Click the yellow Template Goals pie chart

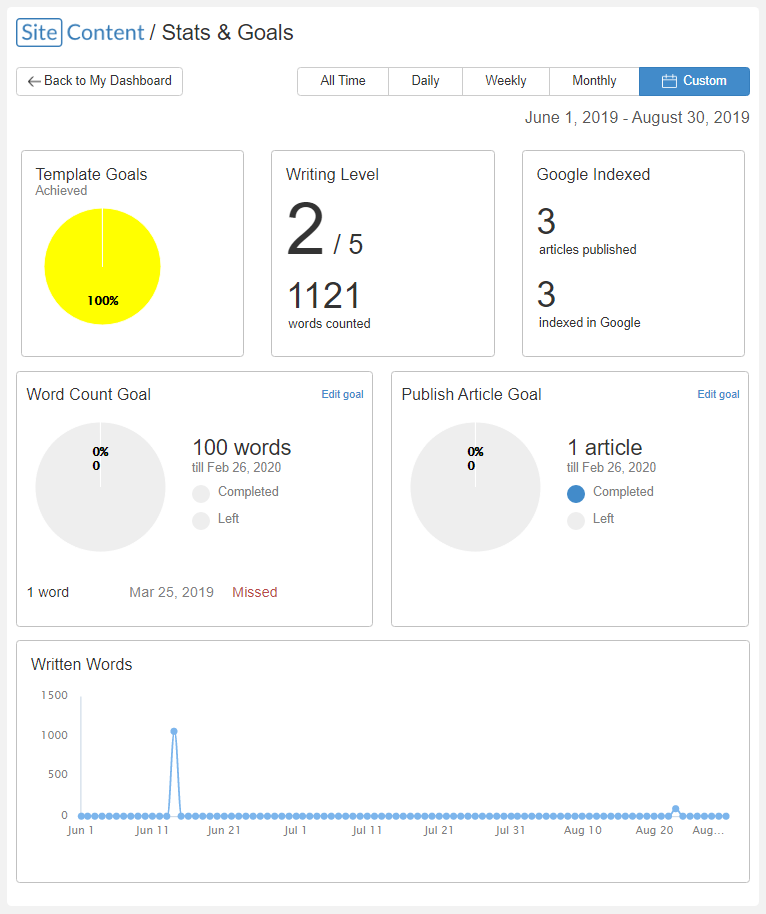[103, 266]
